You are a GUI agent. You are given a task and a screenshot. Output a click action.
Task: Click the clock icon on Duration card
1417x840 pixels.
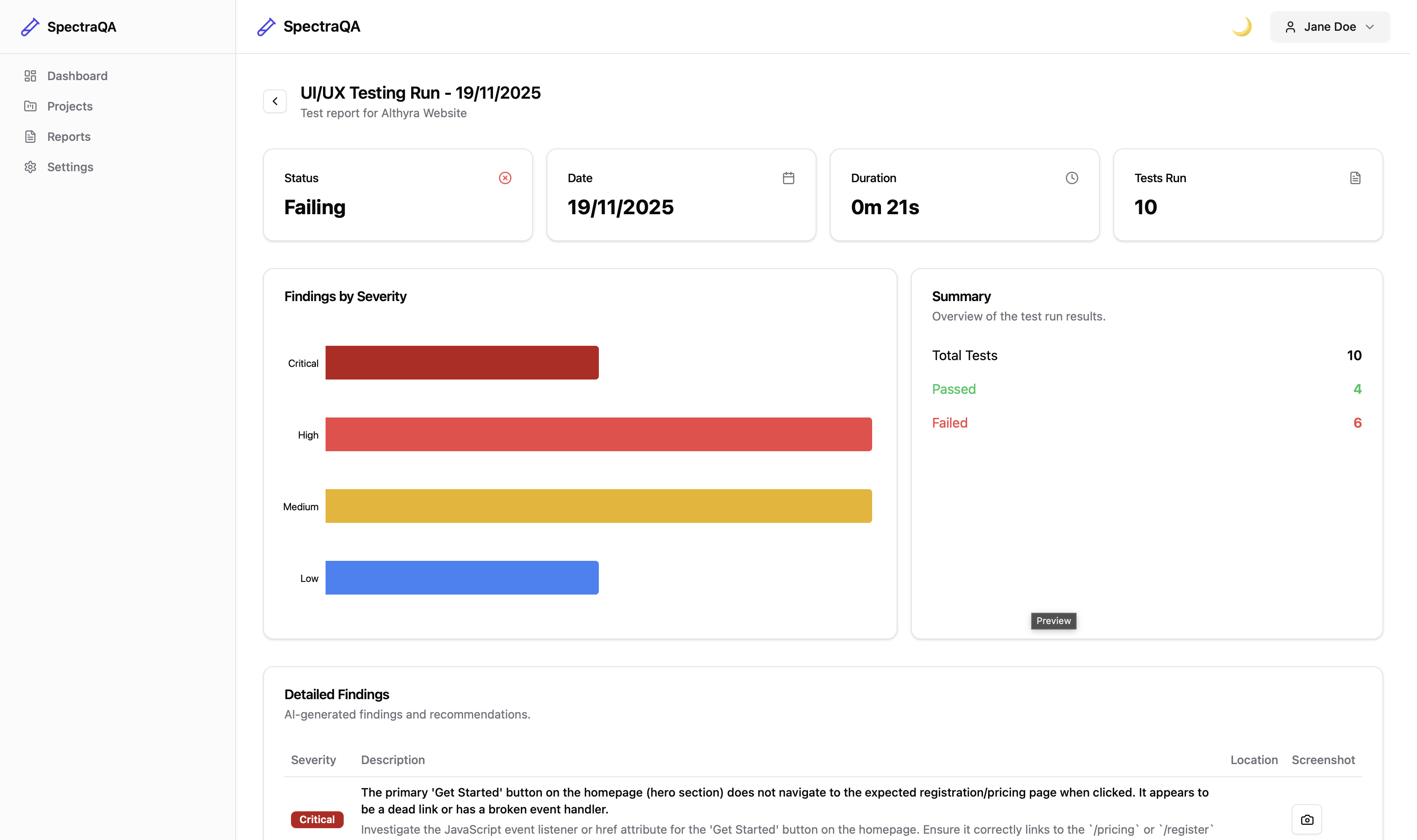1071,178
